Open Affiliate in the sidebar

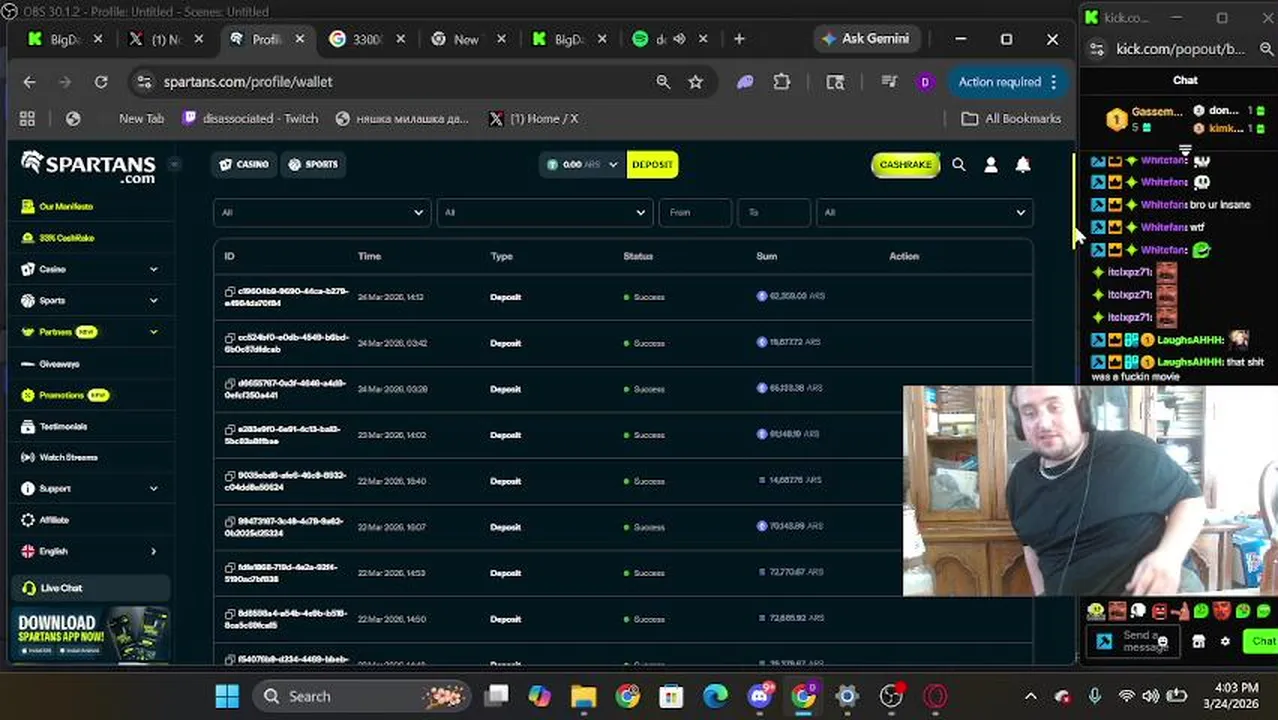point(53,520)
